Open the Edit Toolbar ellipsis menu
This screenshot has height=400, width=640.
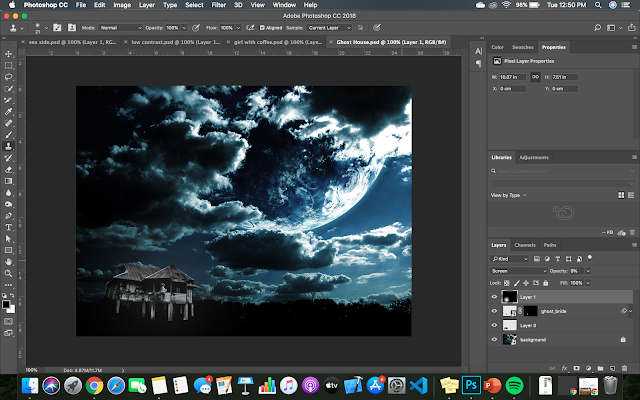pyautogui.click(x=8, y=285)
